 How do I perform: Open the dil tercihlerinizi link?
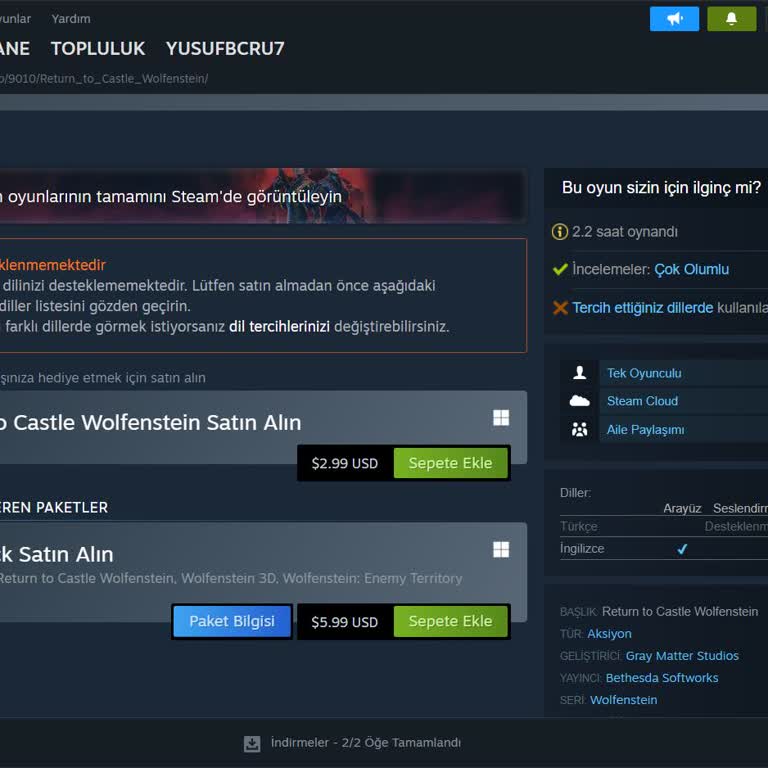[x=279, y=326]
